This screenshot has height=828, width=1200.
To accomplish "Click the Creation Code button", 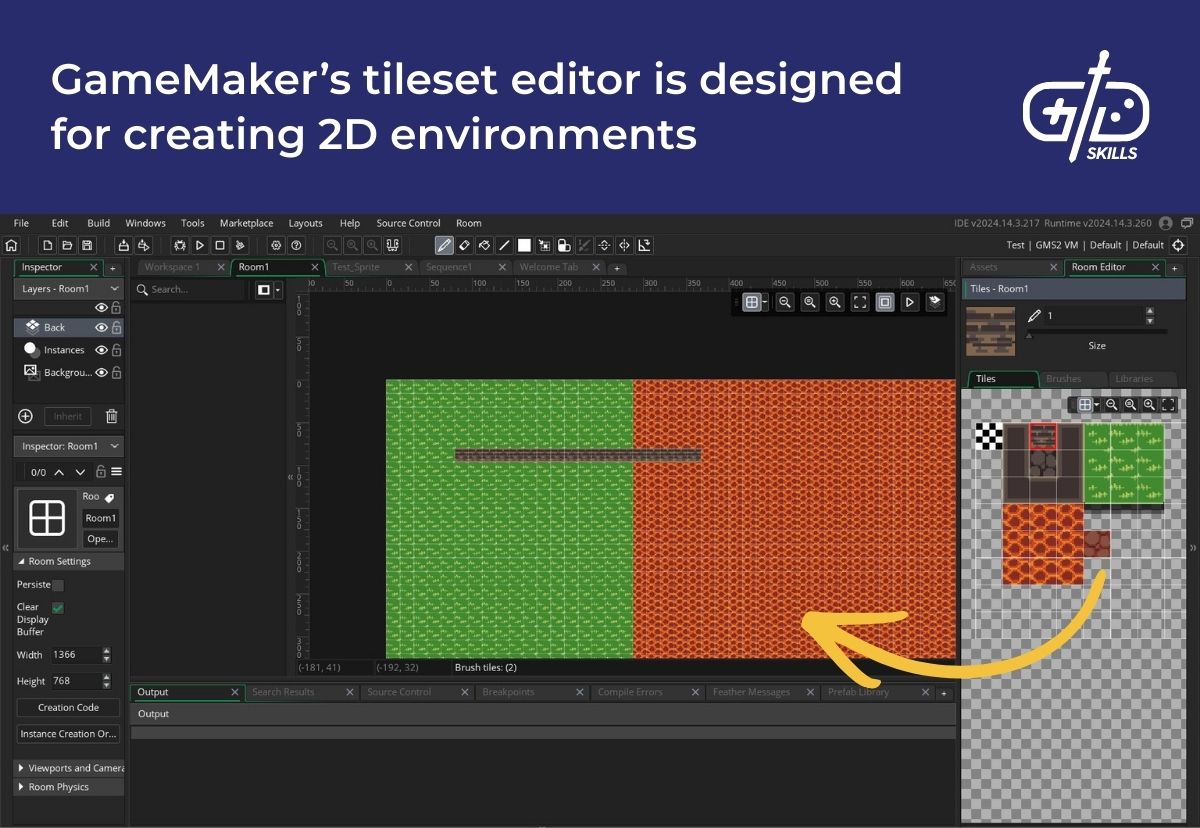I will pos(67,707).
